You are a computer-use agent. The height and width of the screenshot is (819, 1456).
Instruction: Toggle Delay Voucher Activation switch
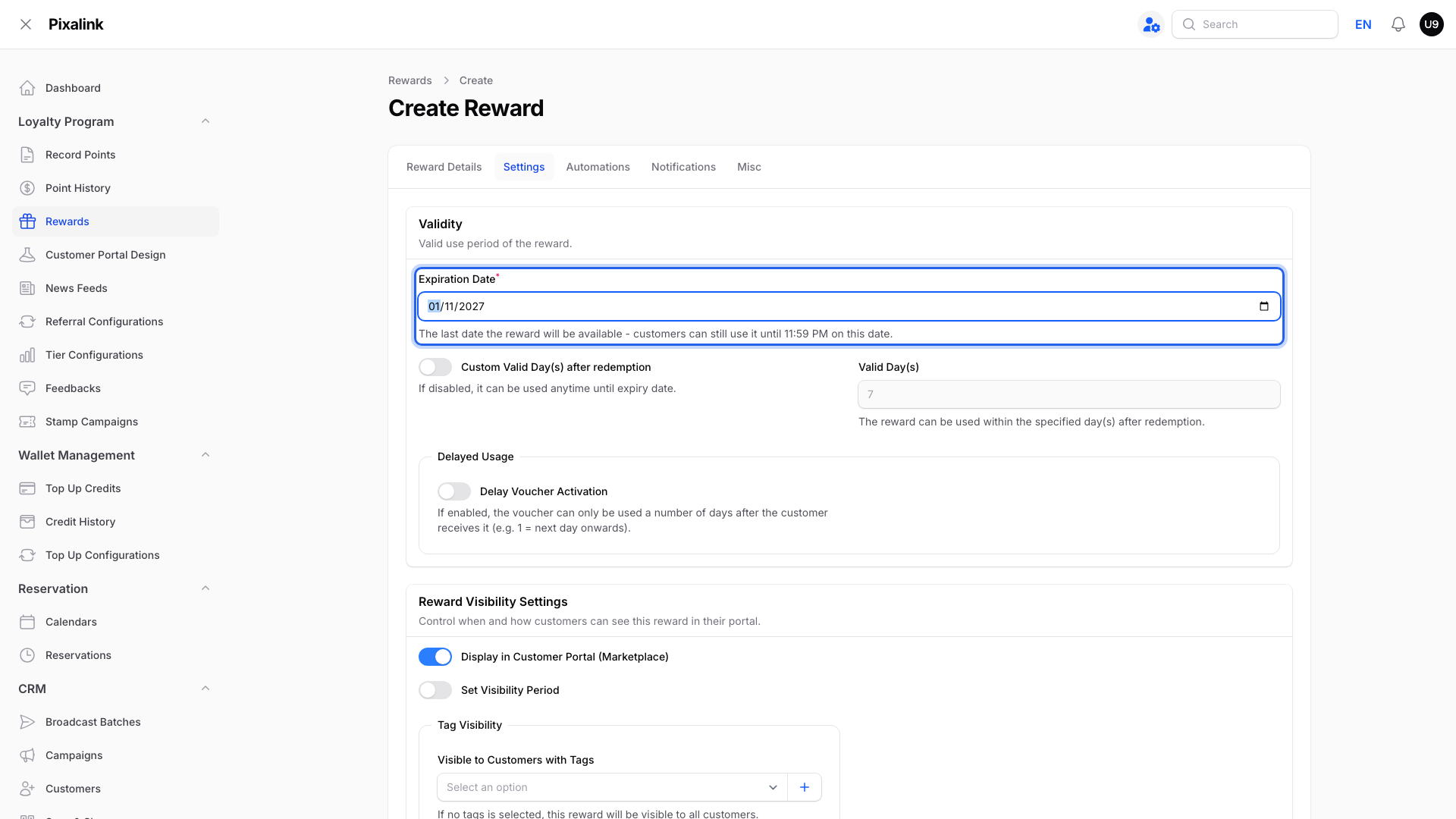click(x=454, y=491)
